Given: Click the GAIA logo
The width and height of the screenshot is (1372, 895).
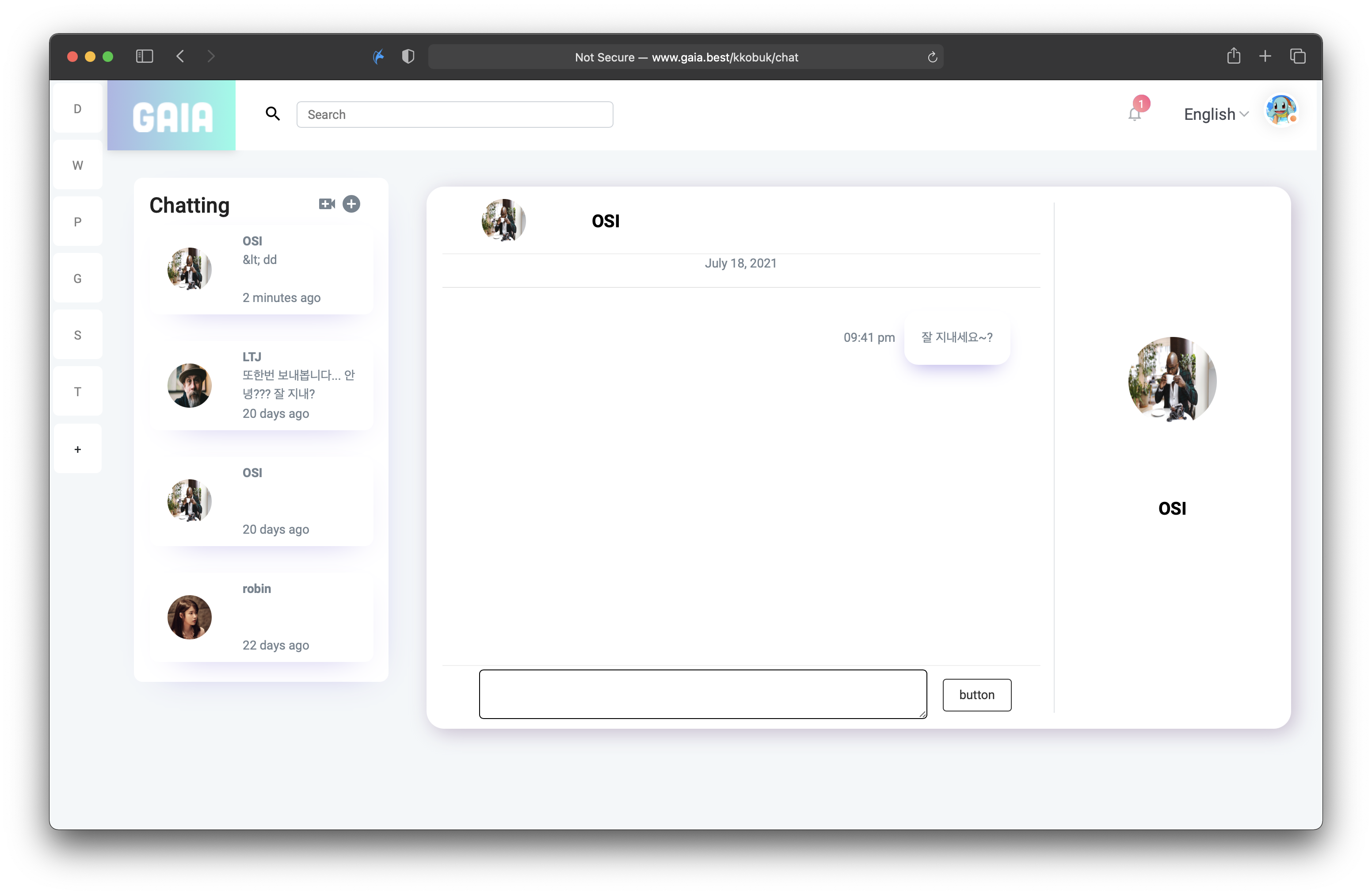Looking at the screenshot, I should click(172, 116).
